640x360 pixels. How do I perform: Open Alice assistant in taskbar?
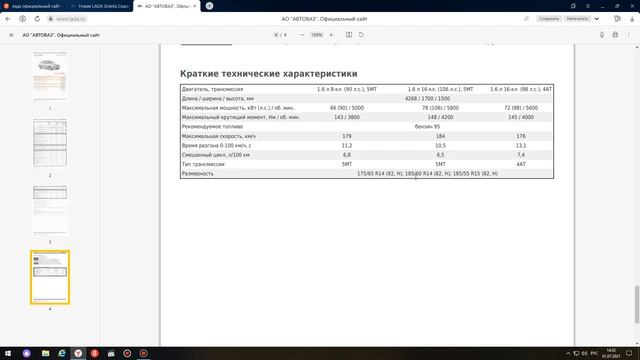coord(27,353)
